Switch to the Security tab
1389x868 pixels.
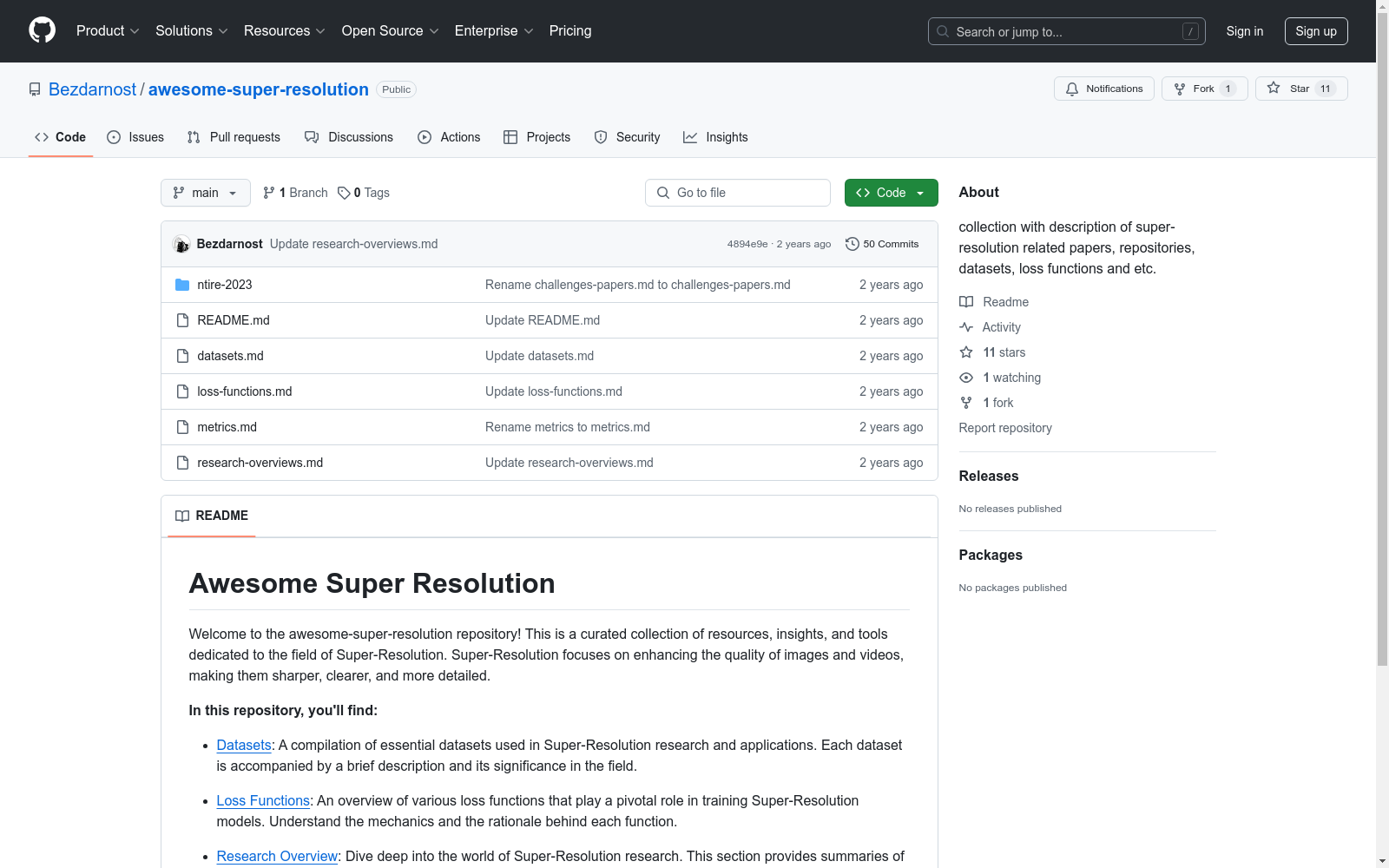point(627,137)
